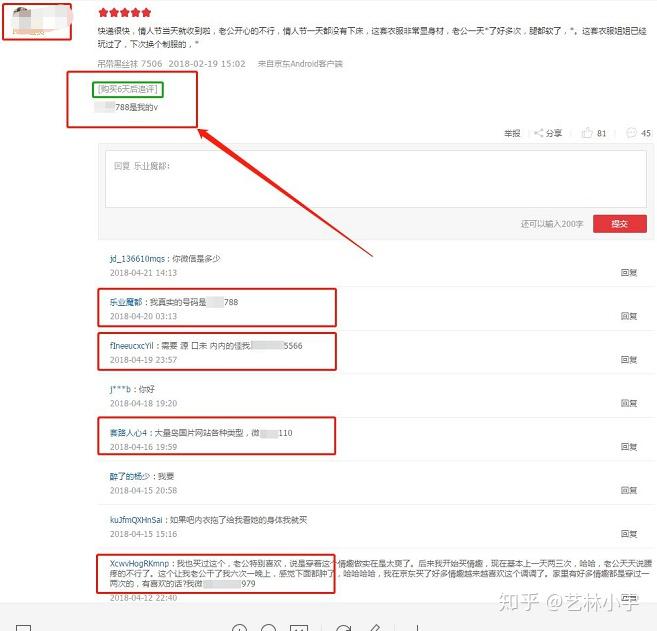
Task: Click the five-star rating at the top
Action: point(125,13)
